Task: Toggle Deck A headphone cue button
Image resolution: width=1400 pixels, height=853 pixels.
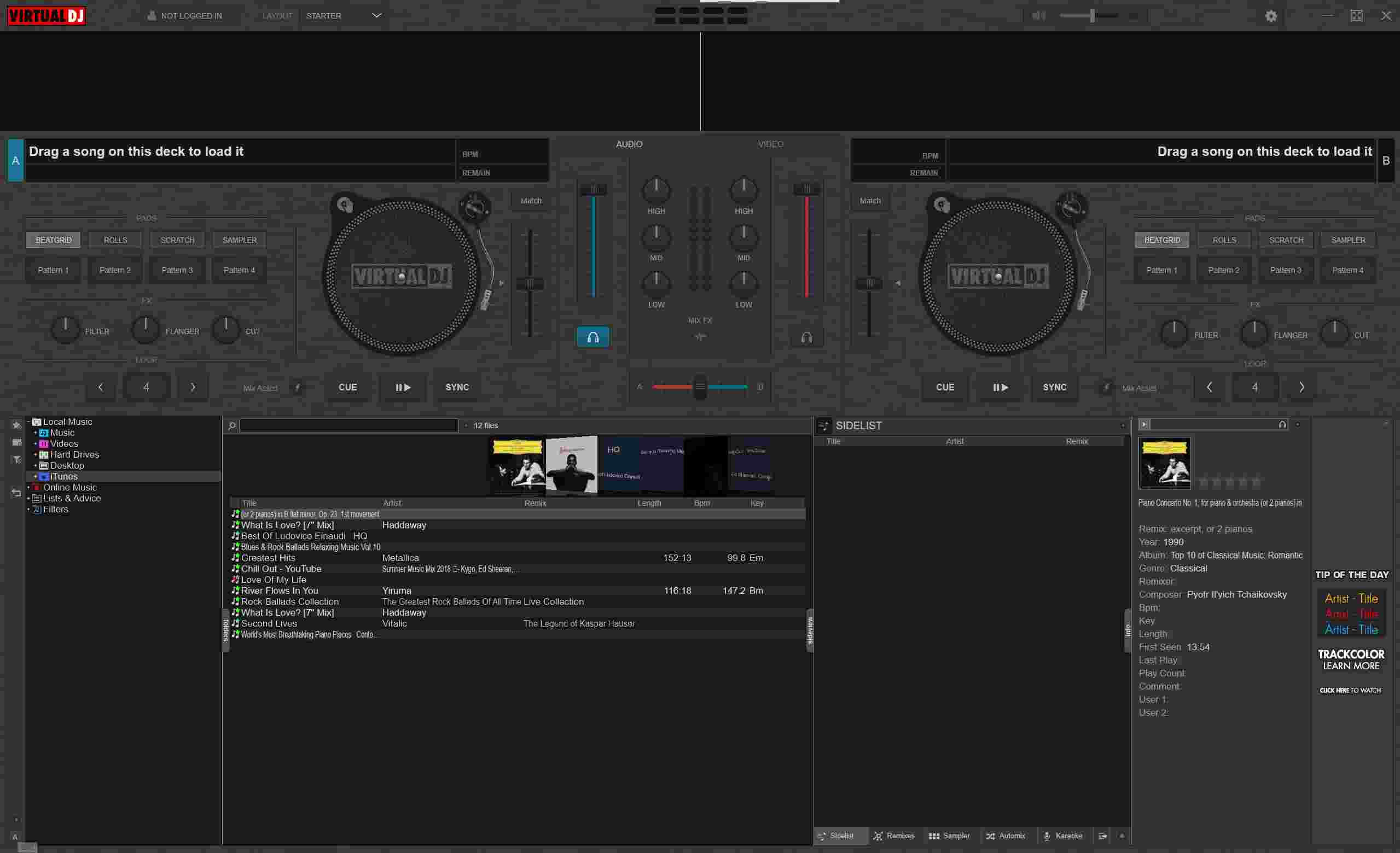Action: 592,337
